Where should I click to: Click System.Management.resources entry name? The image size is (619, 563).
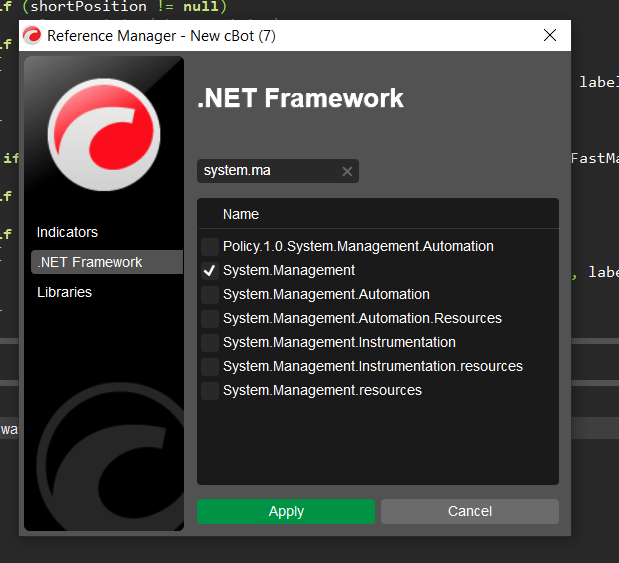(x=322, y=390)
